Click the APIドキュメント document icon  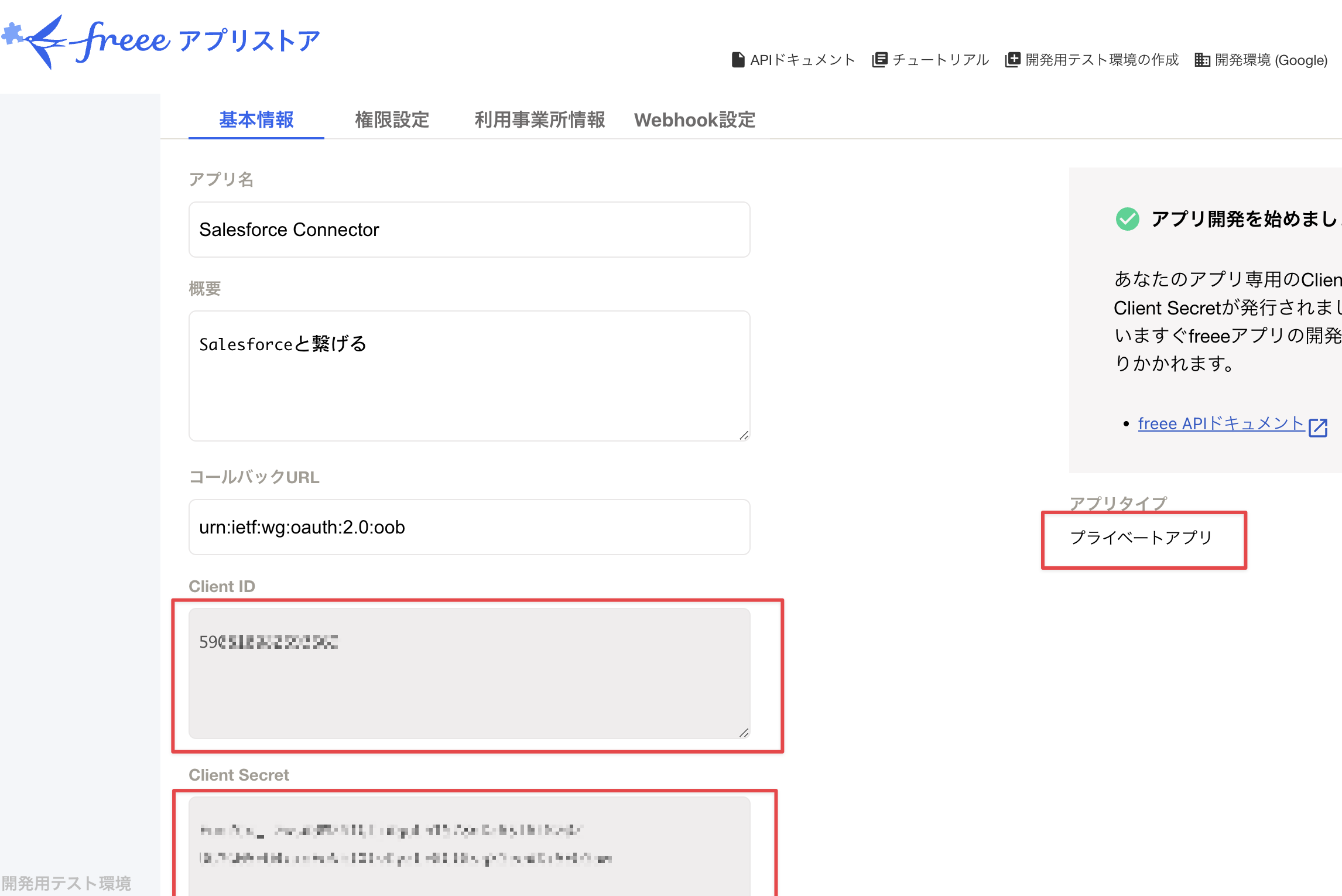(738, 60)
